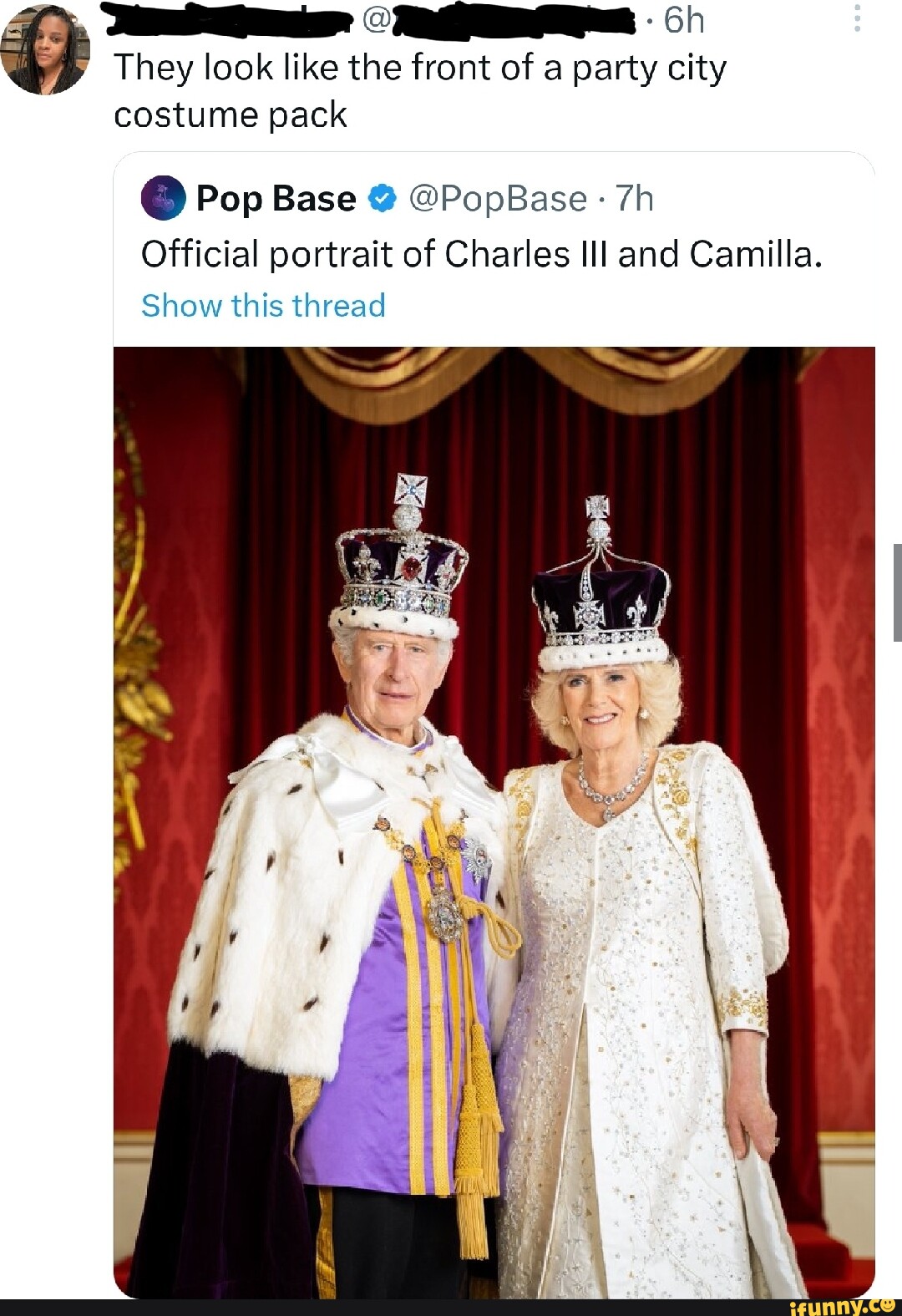Show this thread

point(263,306)
